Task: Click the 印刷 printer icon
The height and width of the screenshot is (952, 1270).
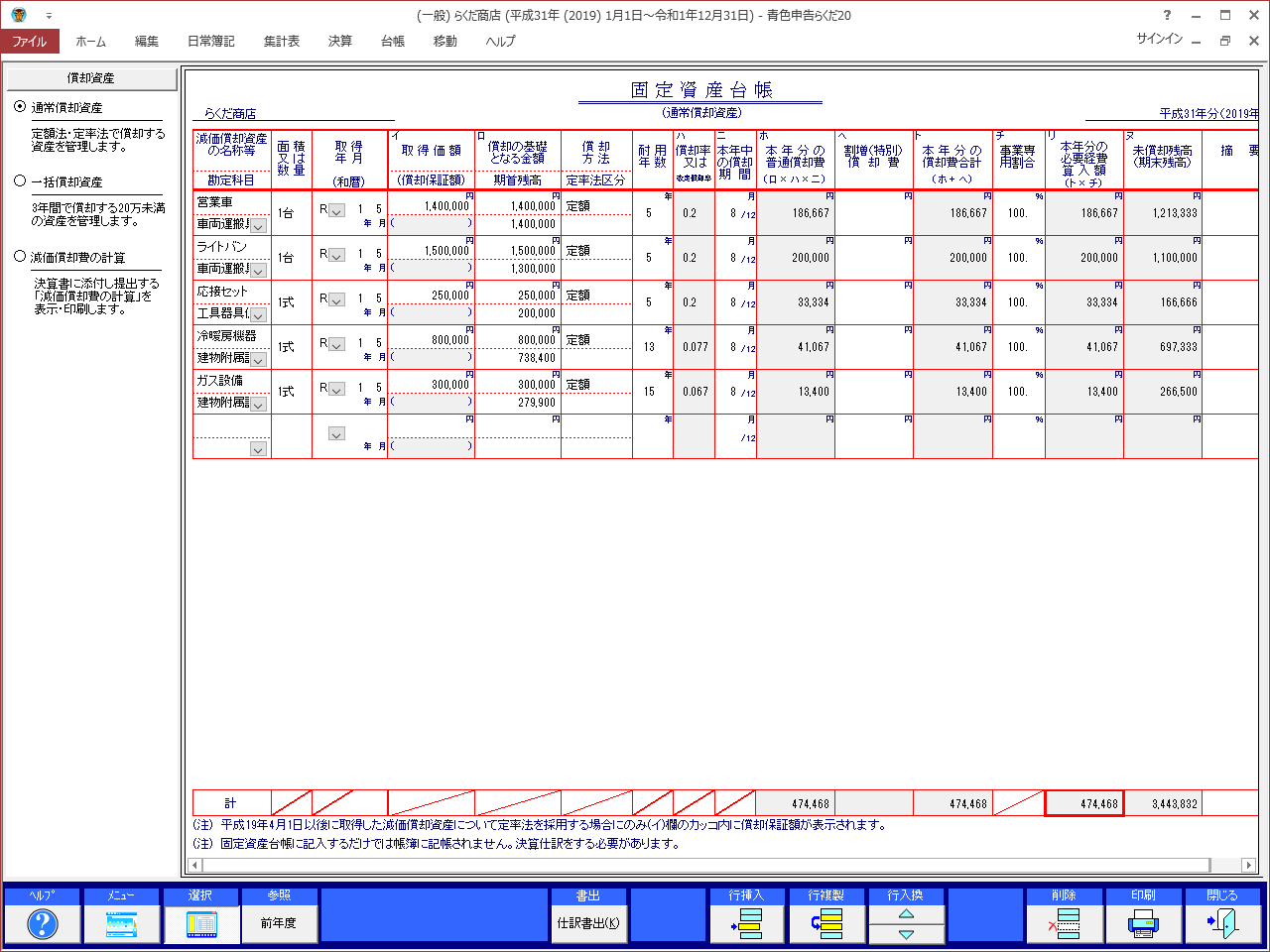Action: (x=1143, y=923)
